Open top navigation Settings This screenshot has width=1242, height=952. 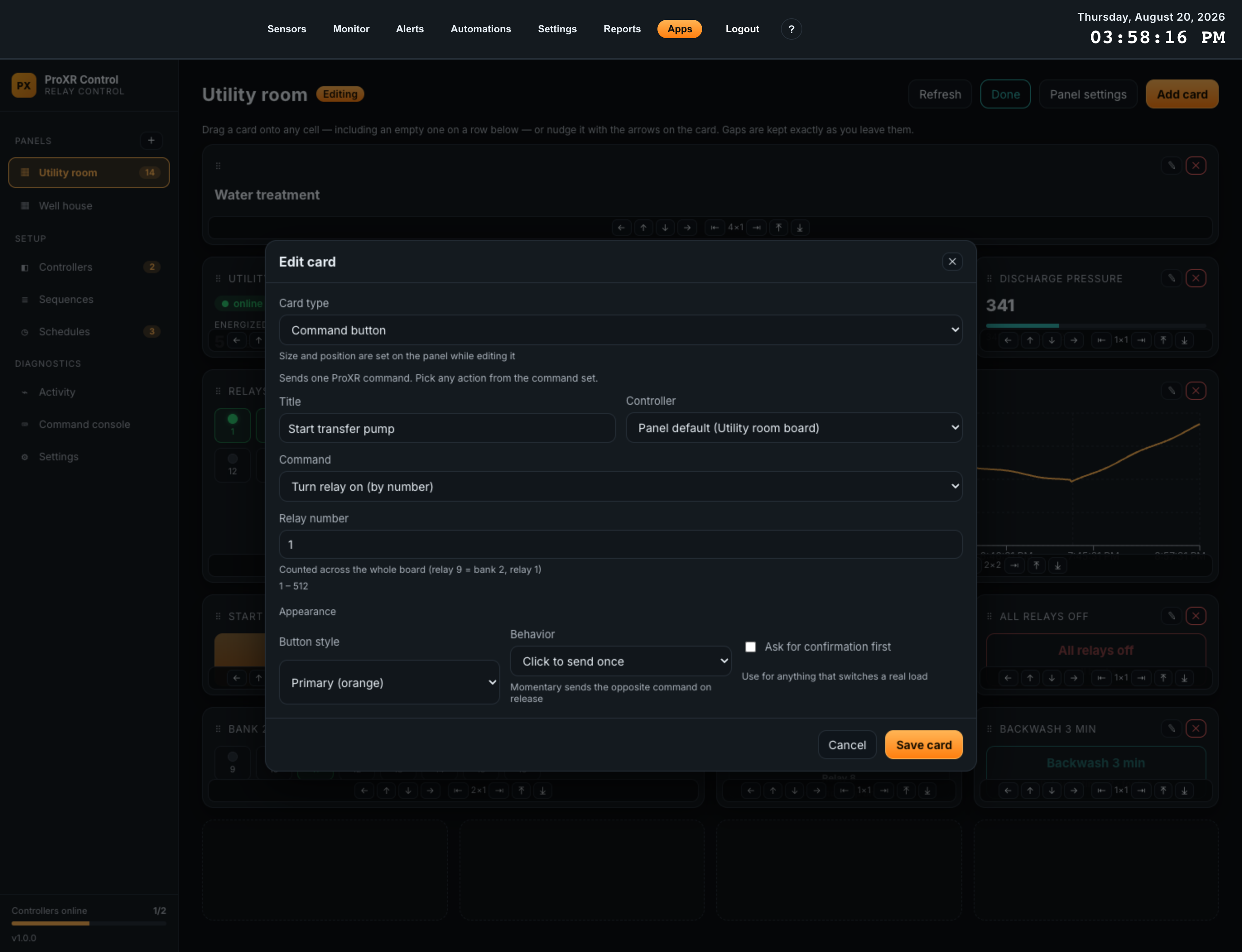point(557,29)
